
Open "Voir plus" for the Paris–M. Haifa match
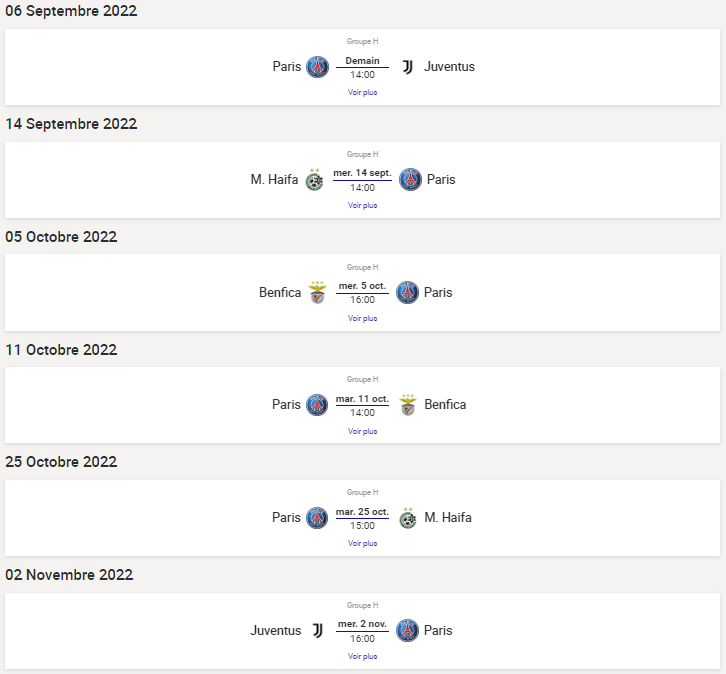click(x=362, y=543)
